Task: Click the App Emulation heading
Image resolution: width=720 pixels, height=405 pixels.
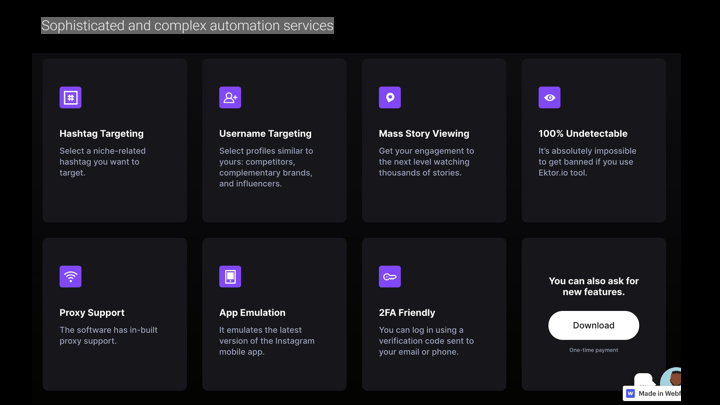Action: coord(252,312)
